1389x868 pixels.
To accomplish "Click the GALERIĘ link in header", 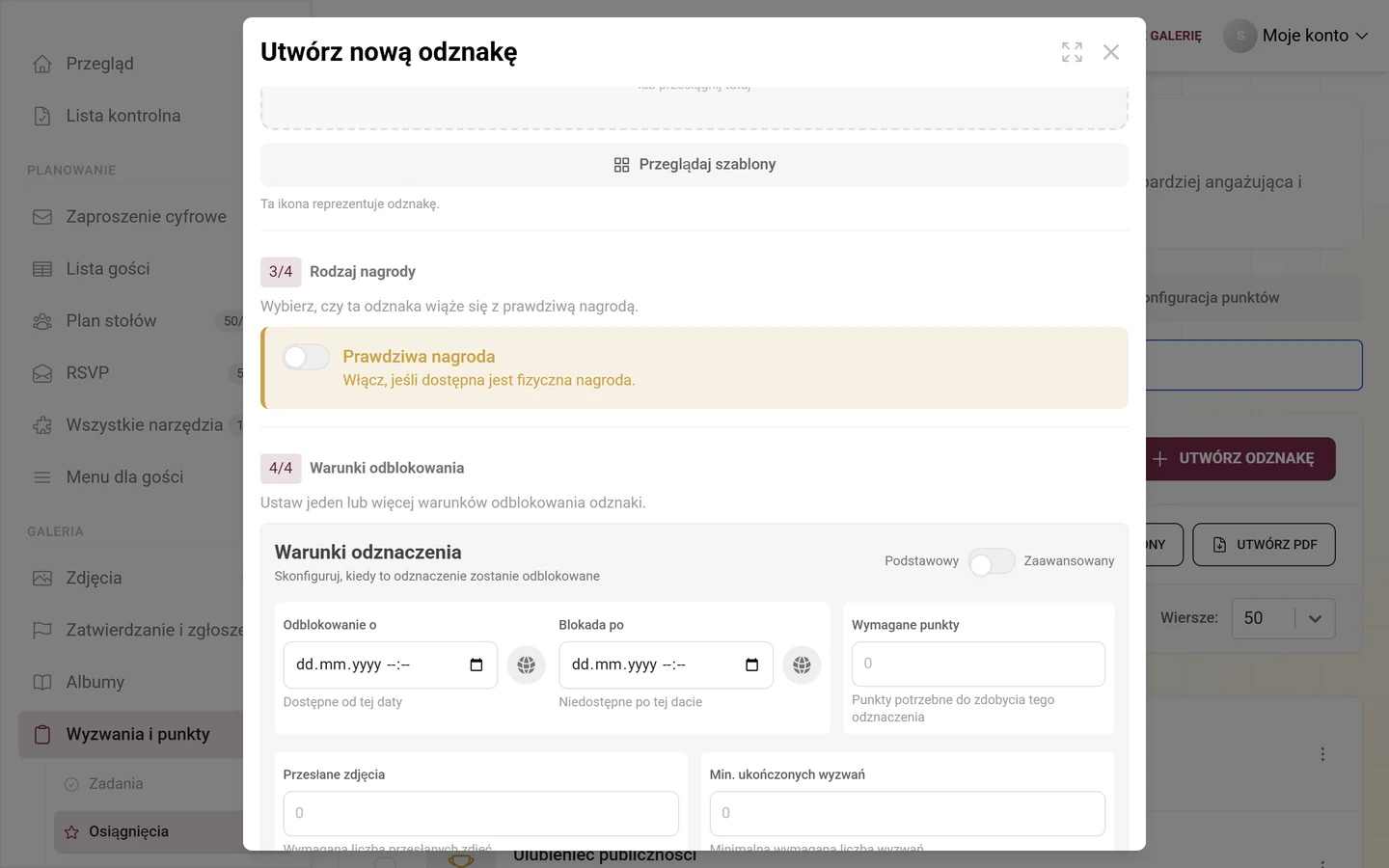I will pos(1175,36).
